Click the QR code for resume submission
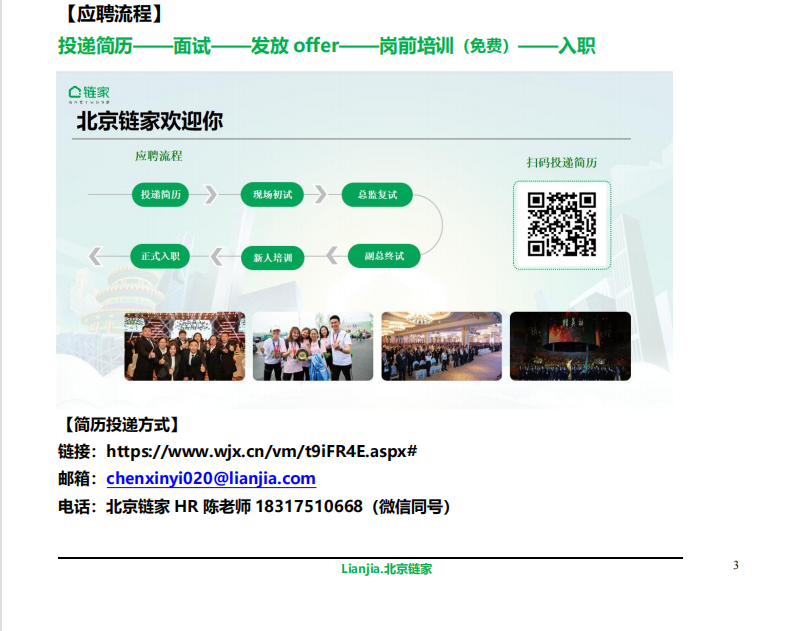The image size is (791, 631). 561,224
